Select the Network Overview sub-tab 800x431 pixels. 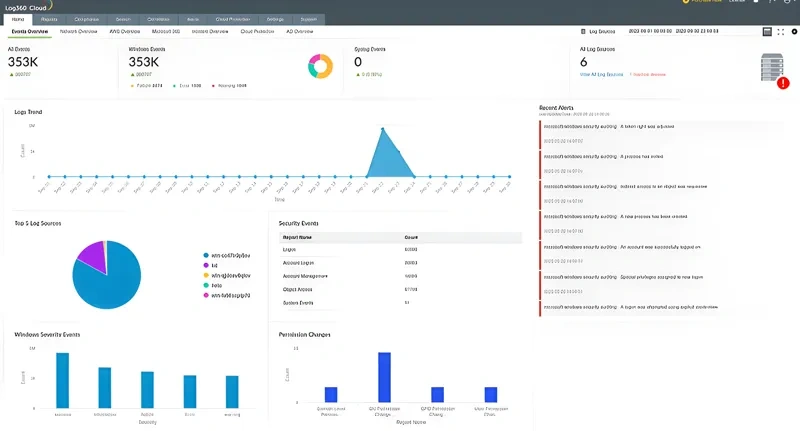78,32
